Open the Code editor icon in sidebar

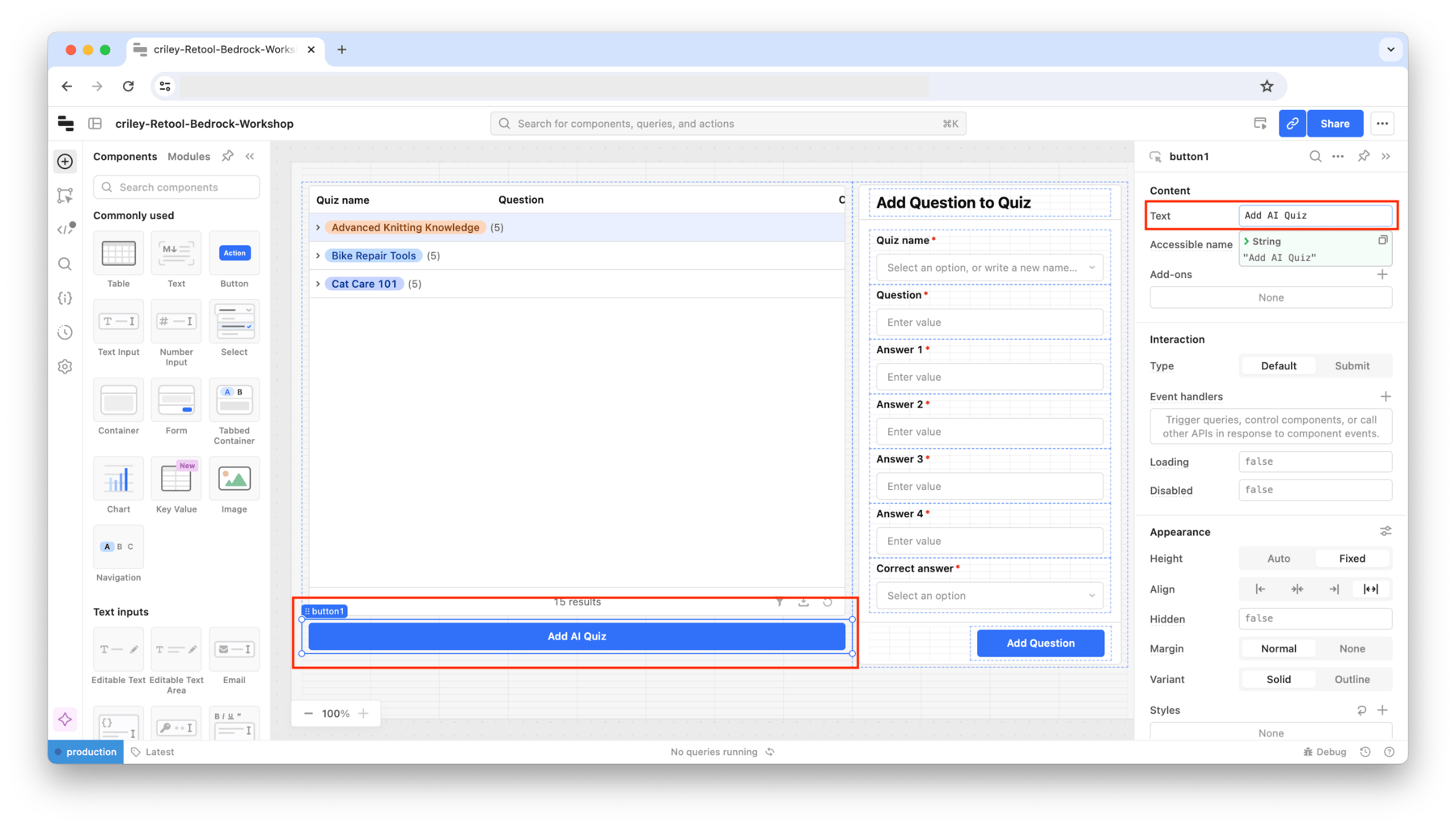point(66,230)
